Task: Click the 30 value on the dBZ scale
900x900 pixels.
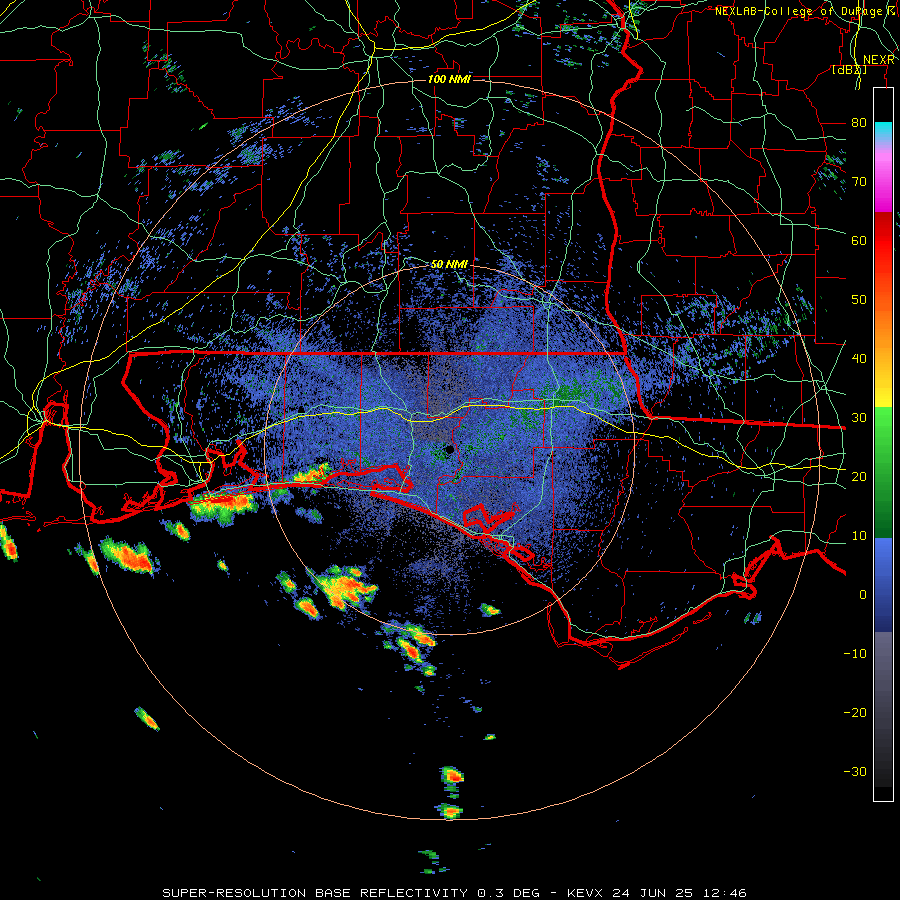Action: [x=859, y=418]
